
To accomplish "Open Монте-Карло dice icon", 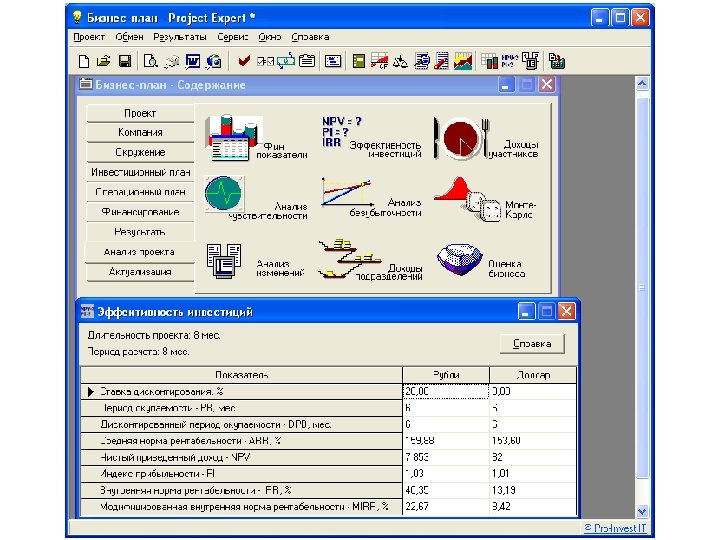I will tap(466, 200).
